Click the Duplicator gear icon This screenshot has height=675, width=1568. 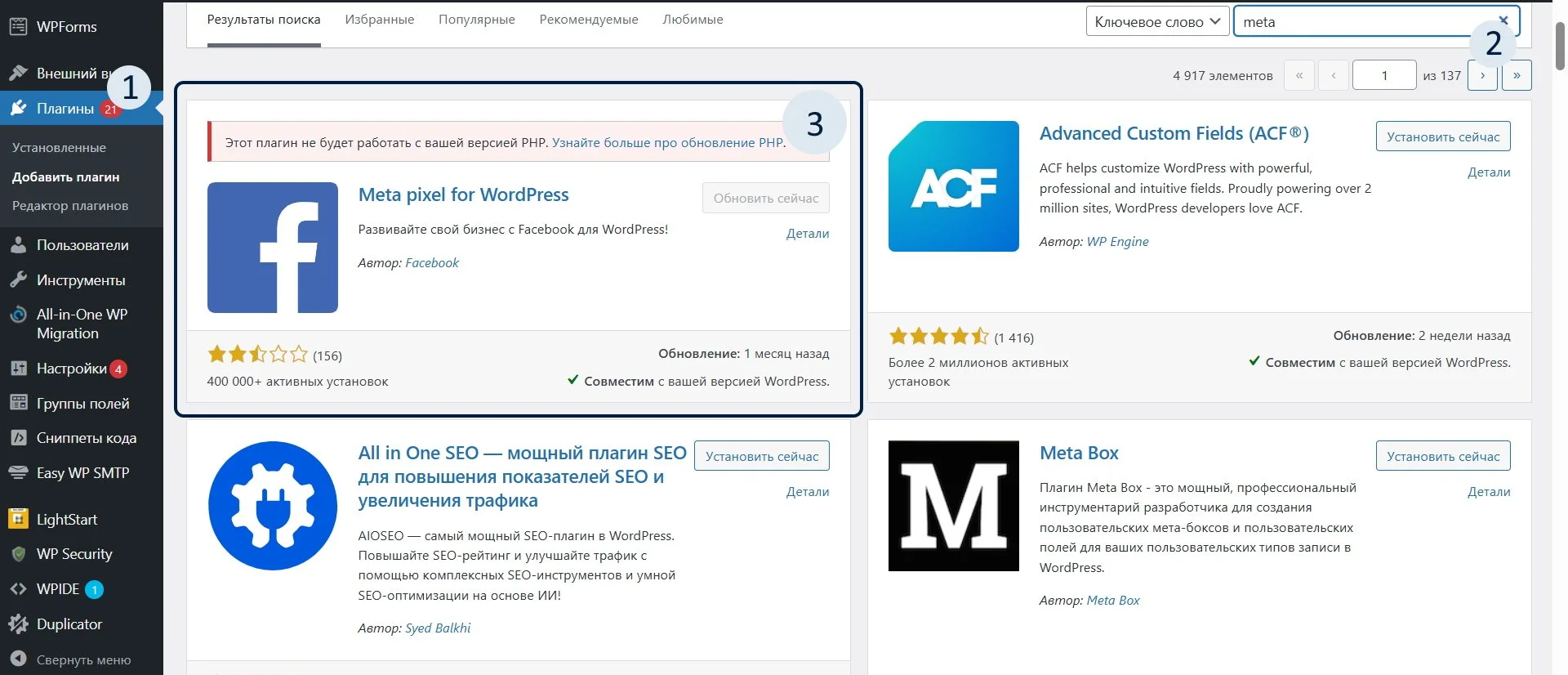(18, 624)
